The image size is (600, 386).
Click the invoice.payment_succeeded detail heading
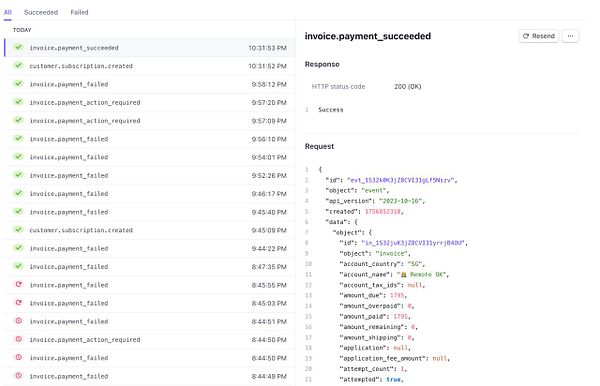point(368,36)
